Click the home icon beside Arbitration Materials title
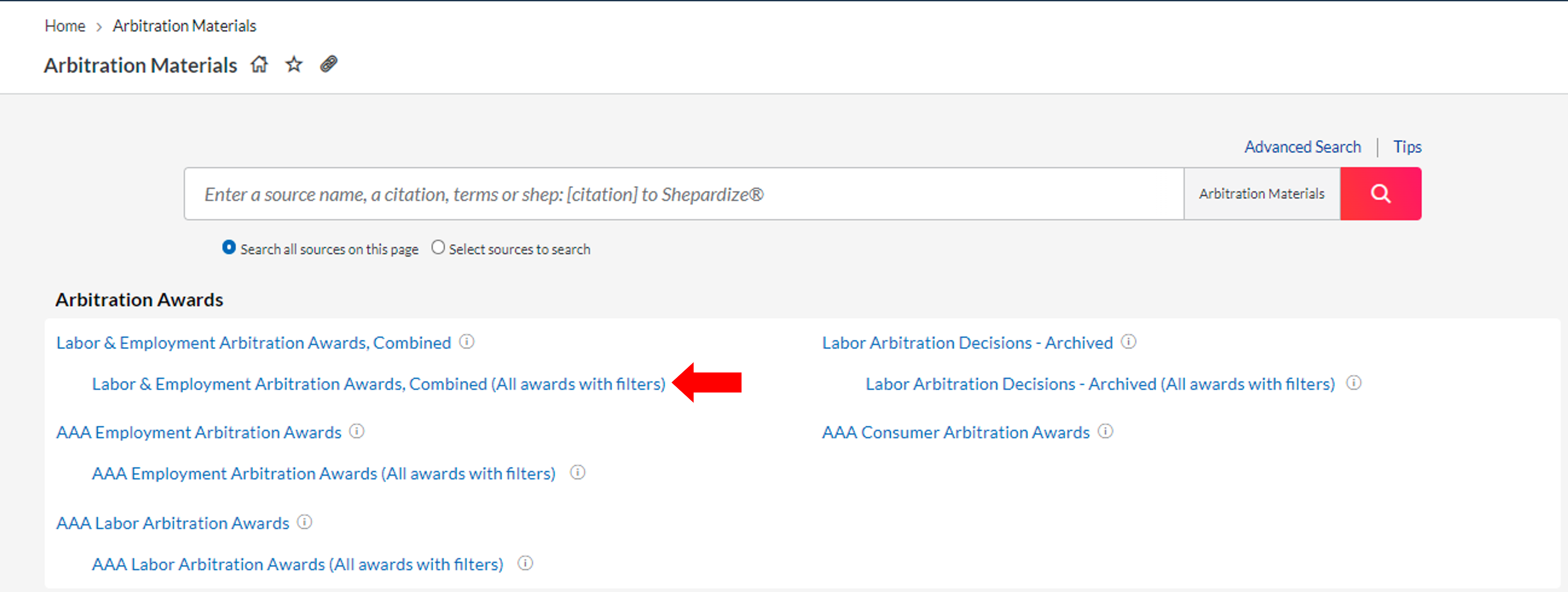 click(x=259, y=65)
